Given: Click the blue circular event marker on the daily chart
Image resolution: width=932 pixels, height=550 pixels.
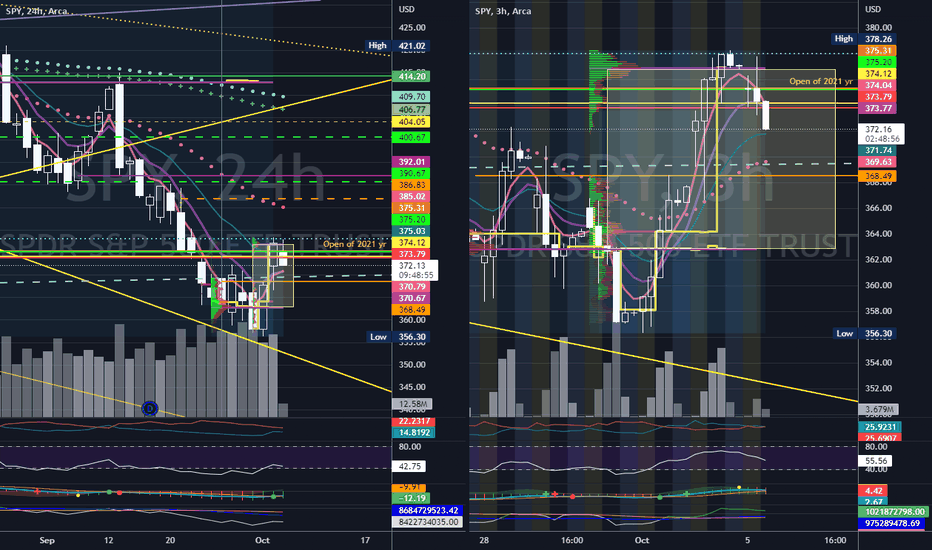Looking at the screenshot, I should point(150,408).
